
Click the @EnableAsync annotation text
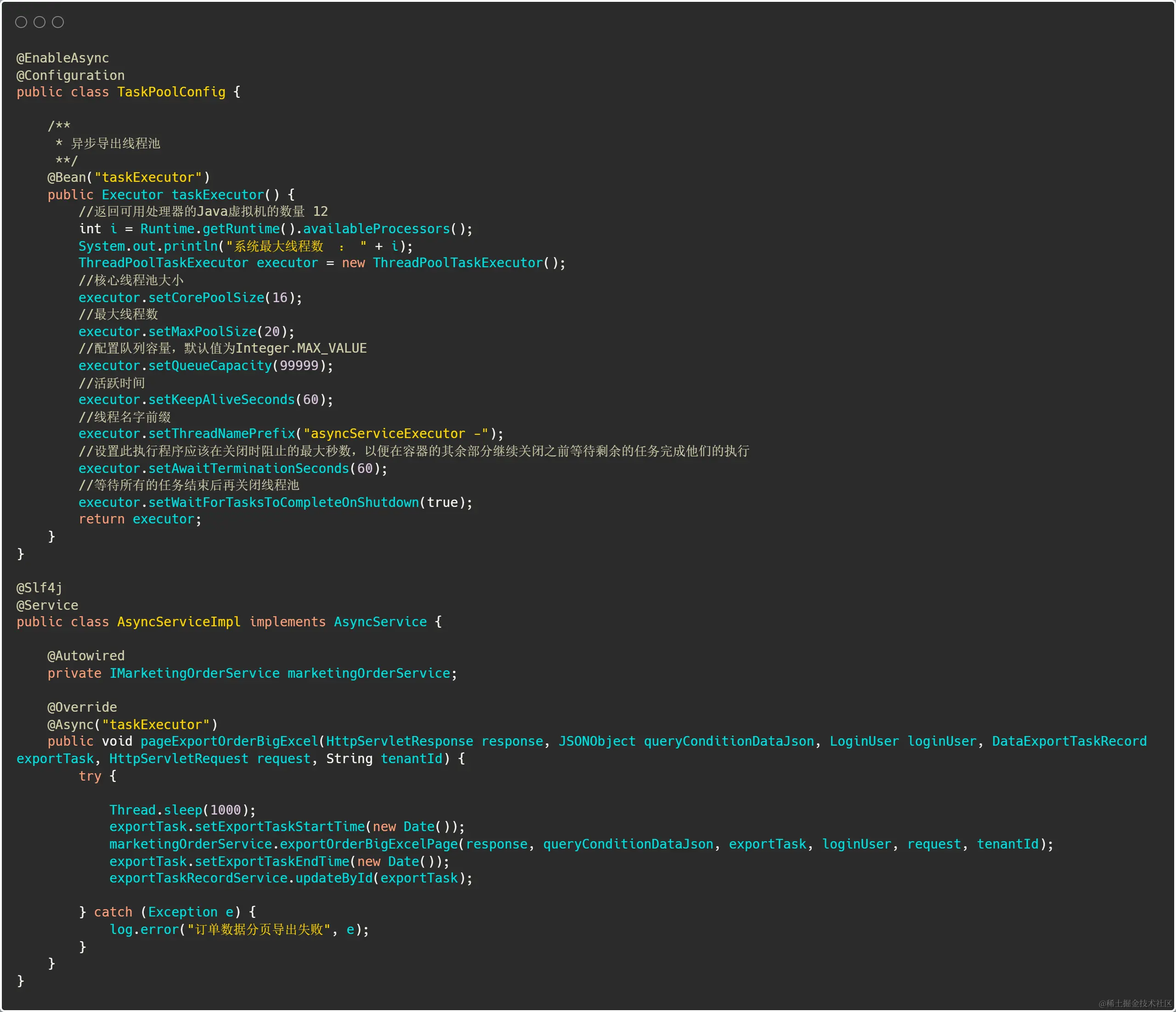[x=62, y=58]
